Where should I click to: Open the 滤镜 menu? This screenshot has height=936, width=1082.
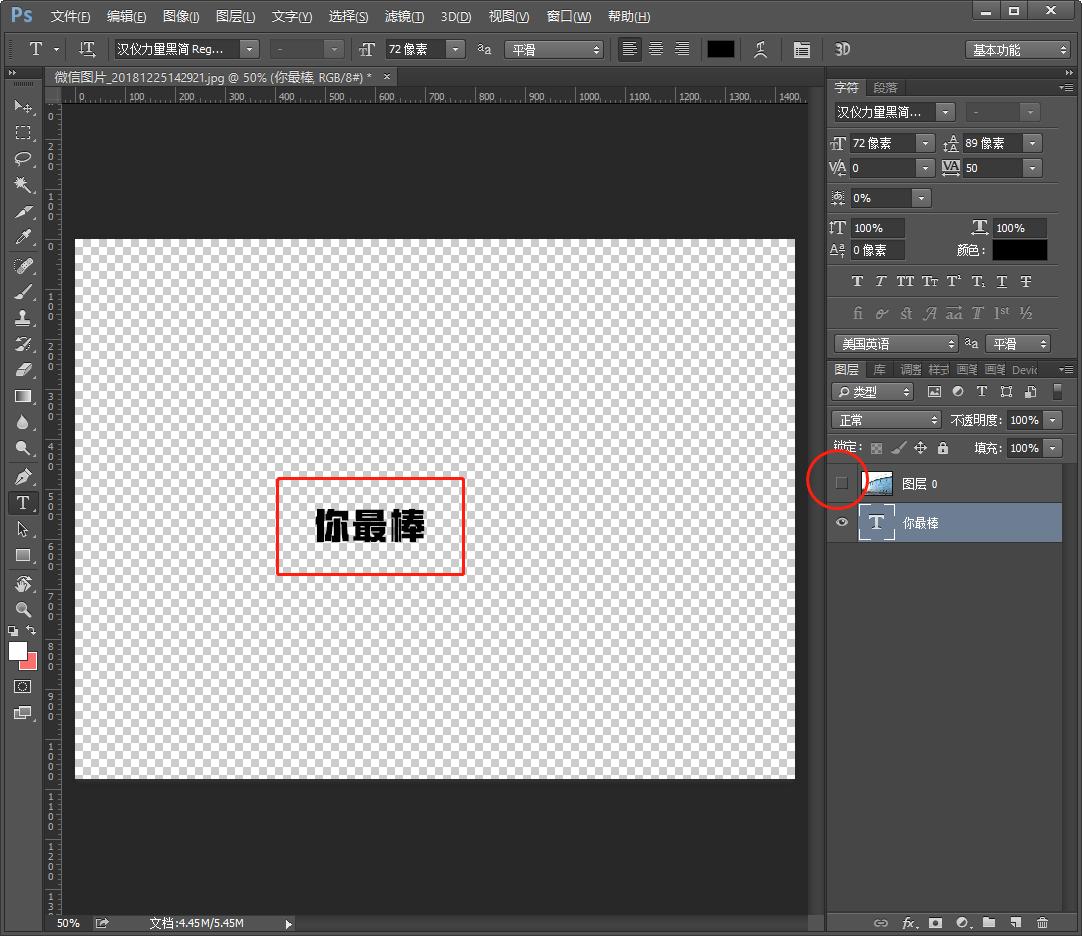click(x=404, y=16)
